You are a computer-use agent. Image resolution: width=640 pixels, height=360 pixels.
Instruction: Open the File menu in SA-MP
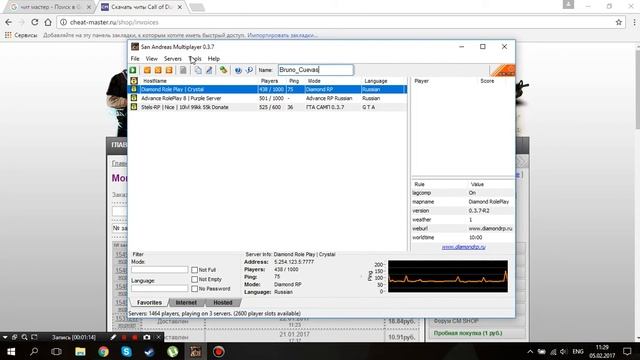[x=135, y=59]
